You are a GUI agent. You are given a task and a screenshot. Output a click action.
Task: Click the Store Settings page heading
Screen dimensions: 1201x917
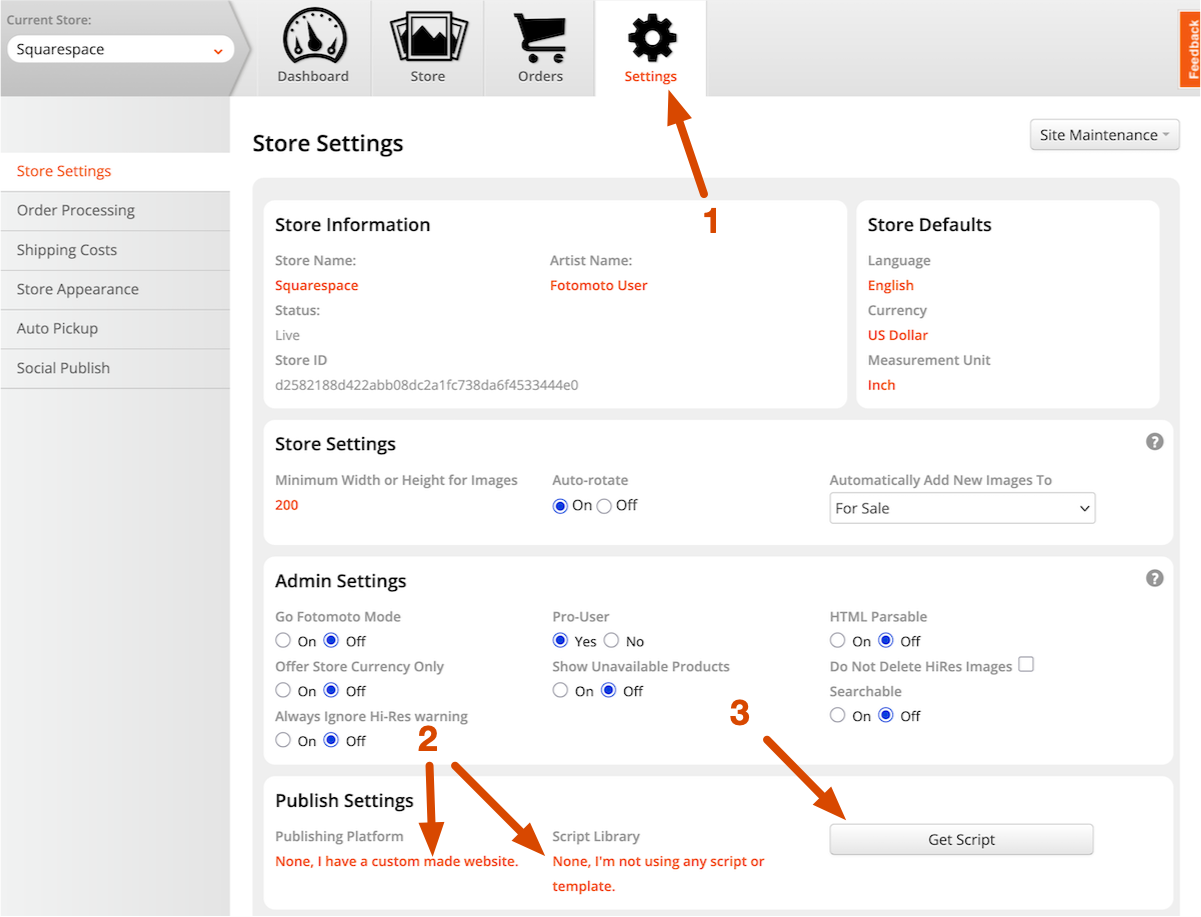[328, 143]
